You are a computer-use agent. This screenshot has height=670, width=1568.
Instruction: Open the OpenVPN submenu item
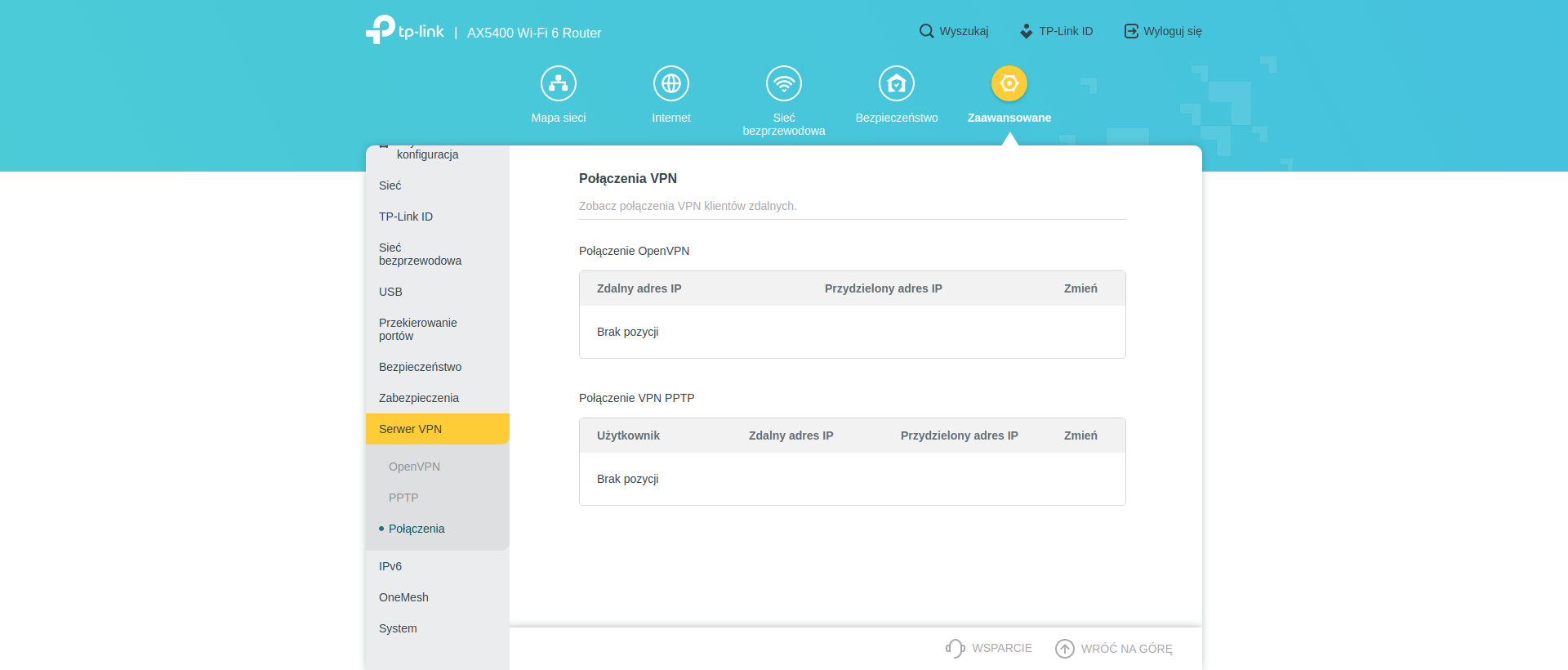414,467
